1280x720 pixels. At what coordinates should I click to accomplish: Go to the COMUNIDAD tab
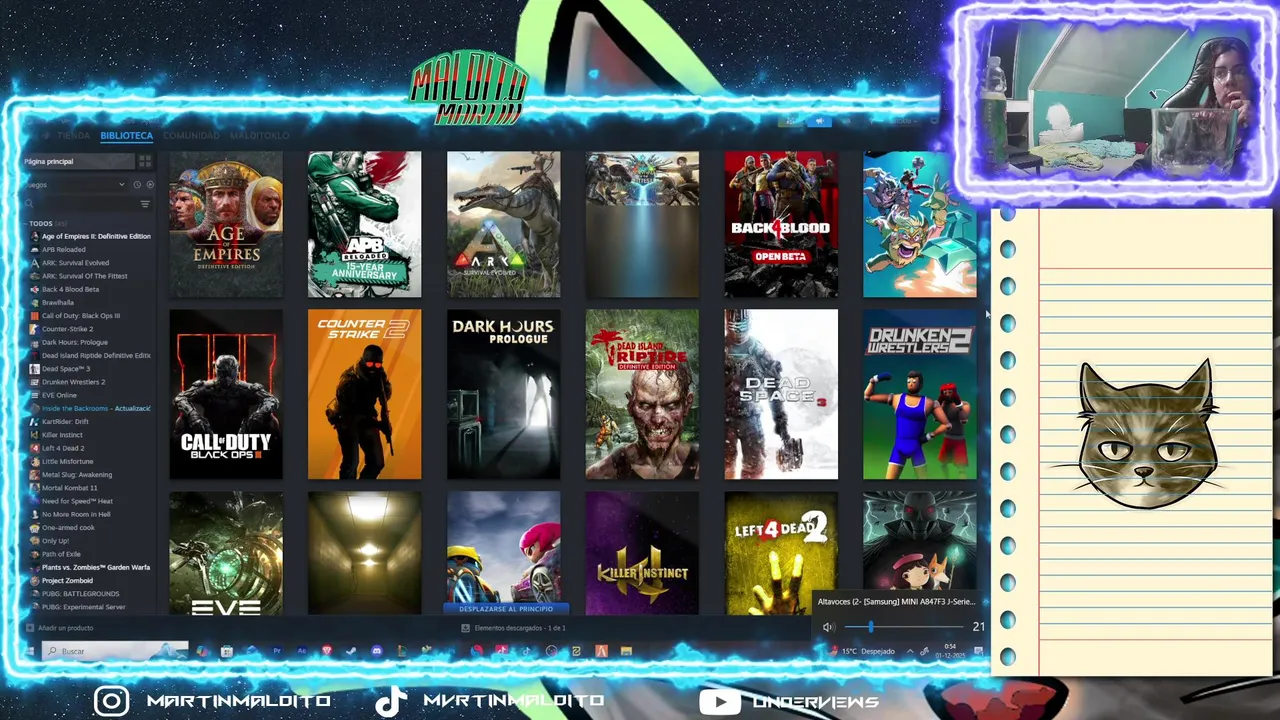click(x=191, y=135)
